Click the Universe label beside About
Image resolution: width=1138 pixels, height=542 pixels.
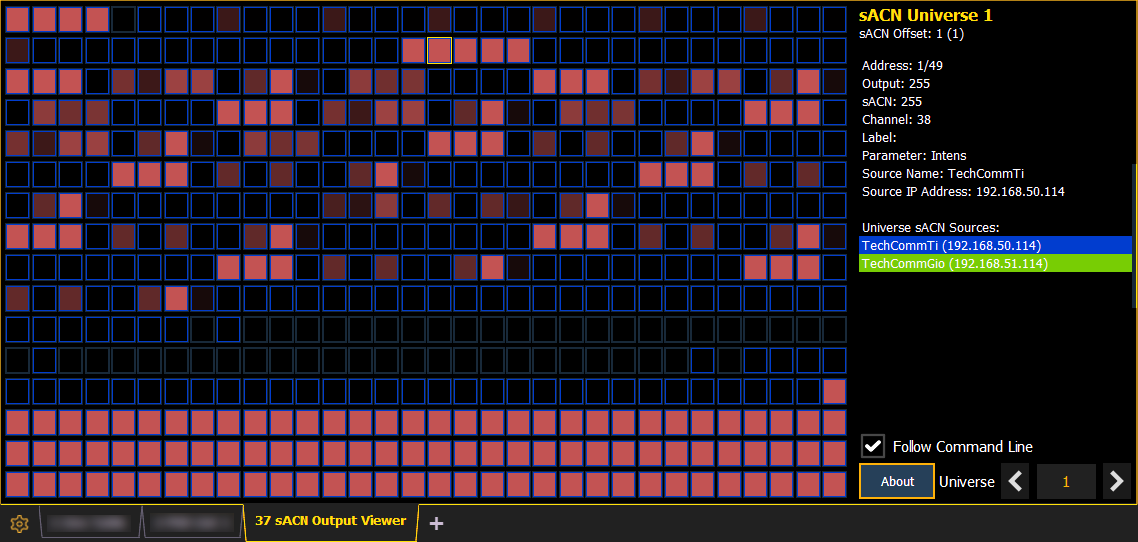tap(966, 482)
